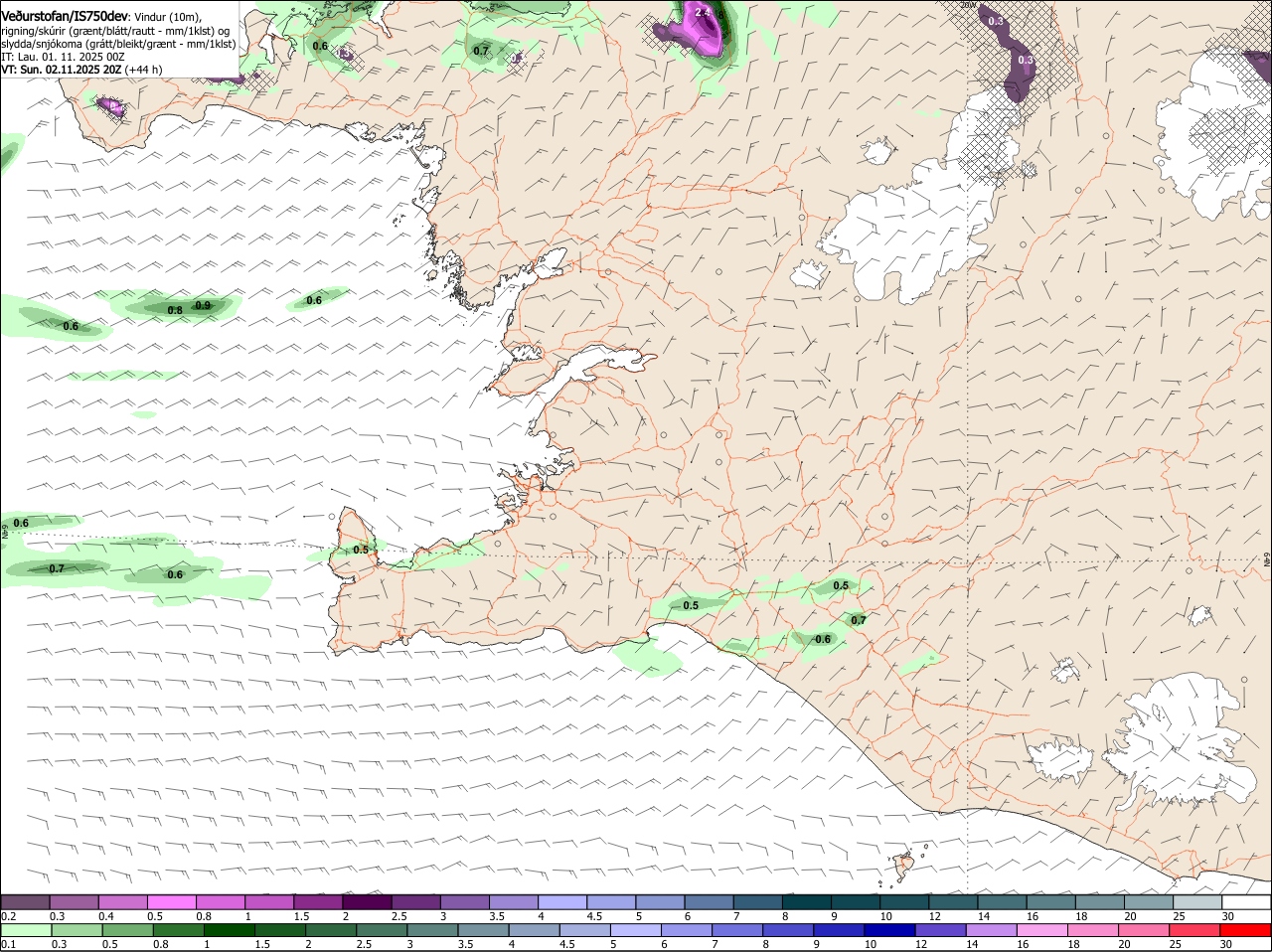Pick the pink 16 swatch in the lower legend row
This screenshot has height=952, width=1272.
(x=1043, y=930)
